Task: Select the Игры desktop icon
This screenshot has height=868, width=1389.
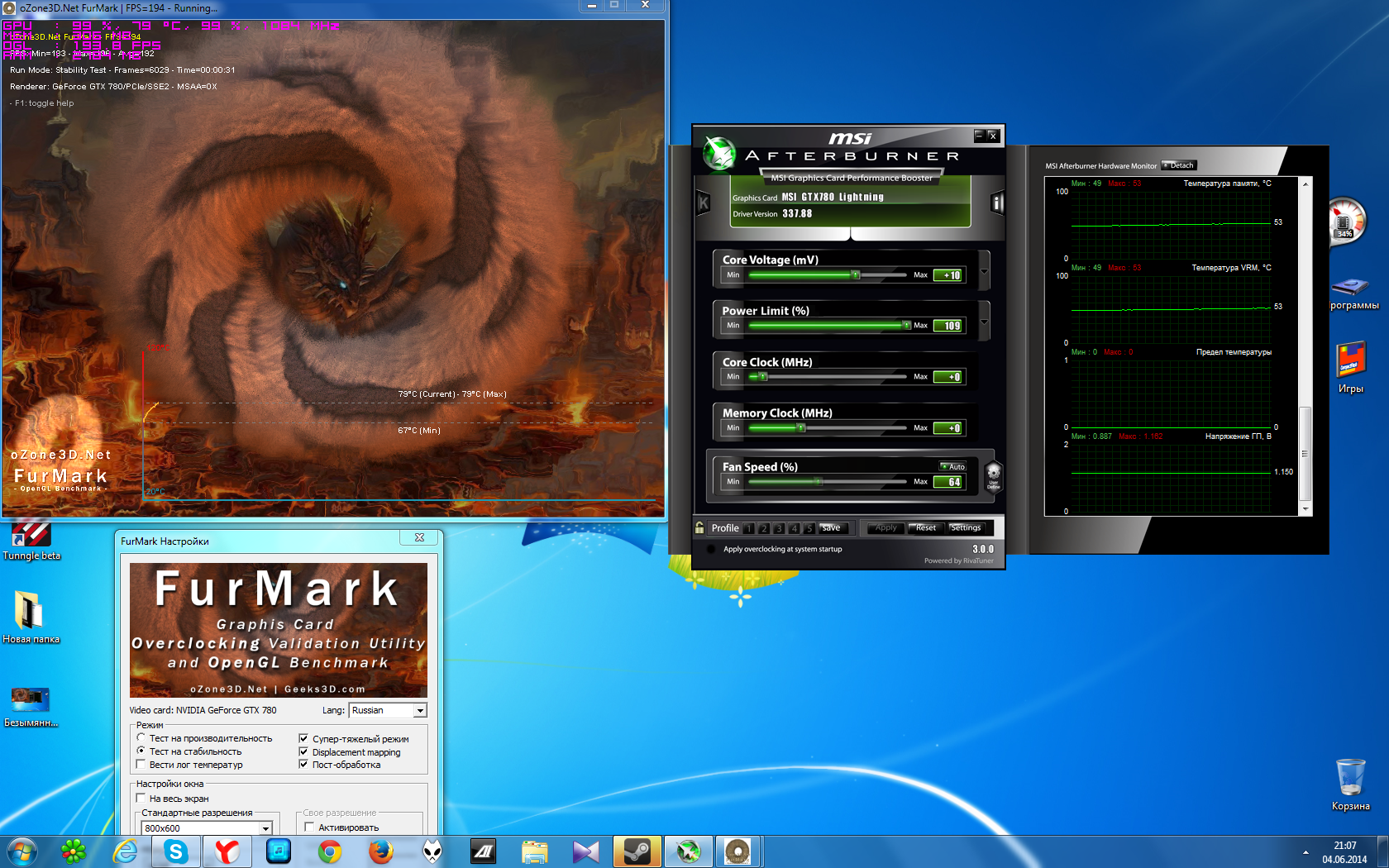Action: tap(1351, 368)
